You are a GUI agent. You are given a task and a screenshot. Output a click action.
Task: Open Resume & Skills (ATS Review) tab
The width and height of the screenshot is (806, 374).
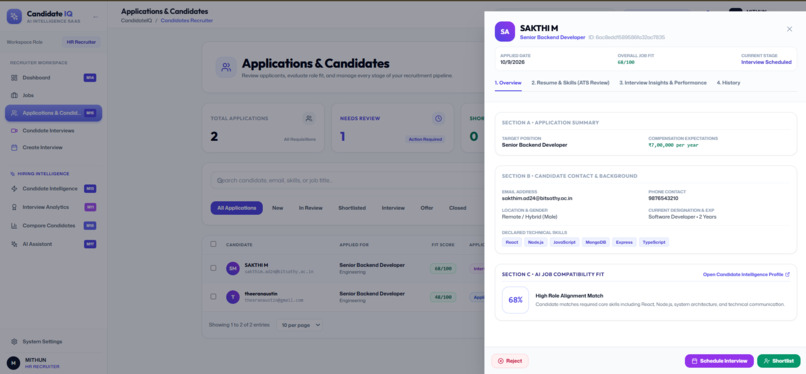tap(571, 83)
